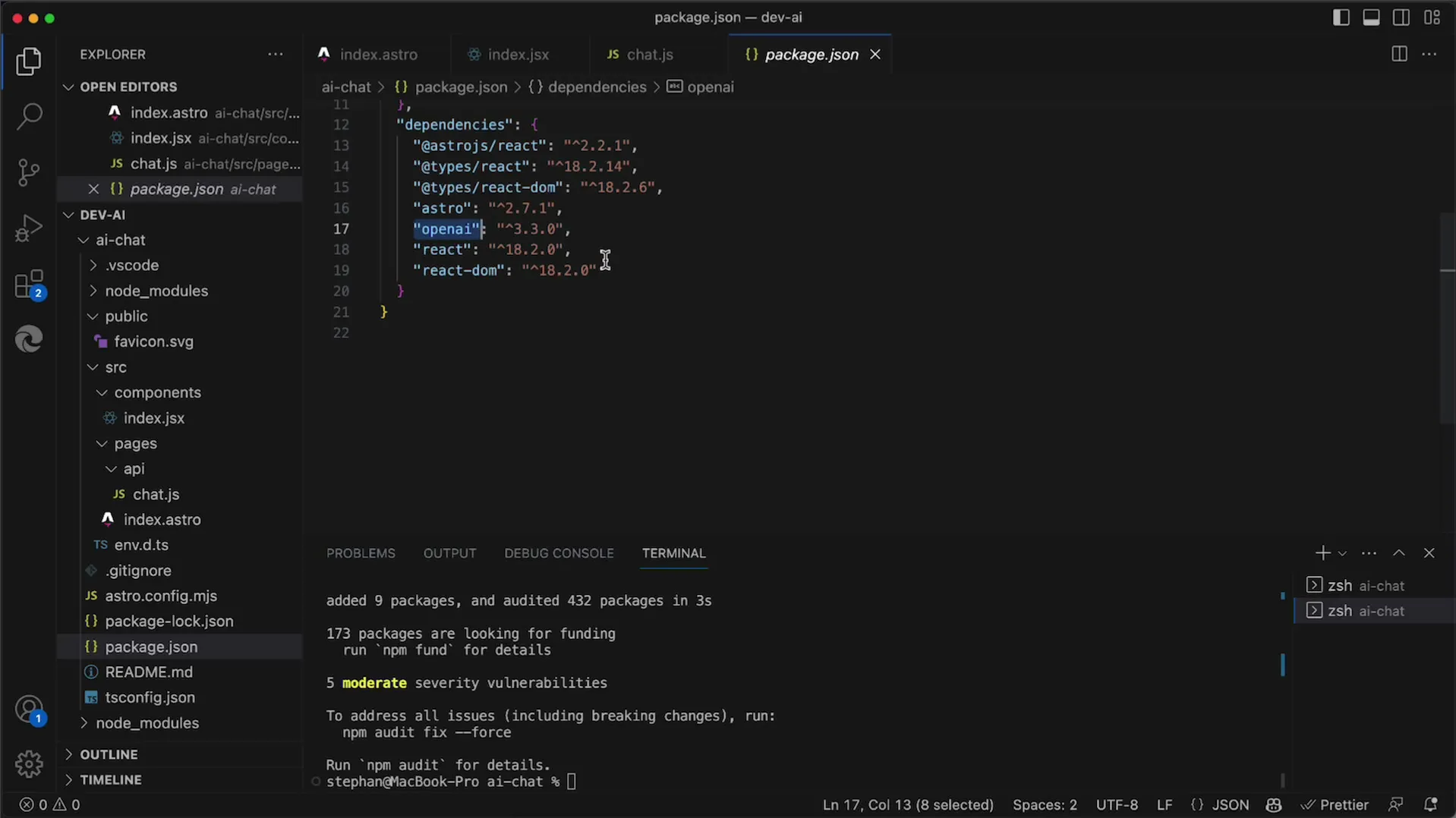The width and height of the screenshot is (1456, 818).
Task: Select the OUTPUT panel tab
Action: [449, 553]
